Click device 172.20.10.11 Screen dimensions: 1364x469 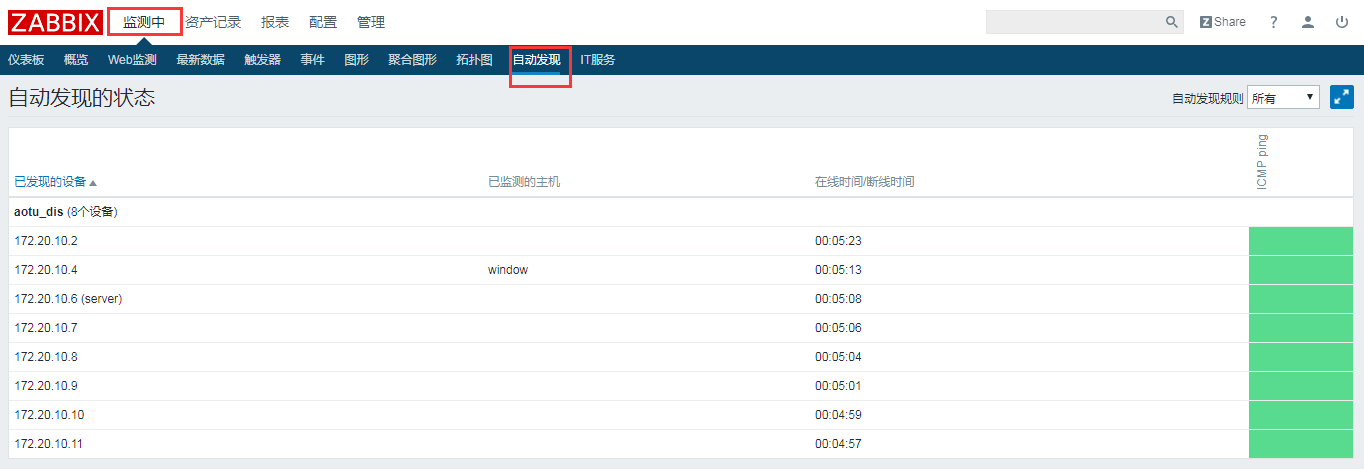tap(49, 444)
